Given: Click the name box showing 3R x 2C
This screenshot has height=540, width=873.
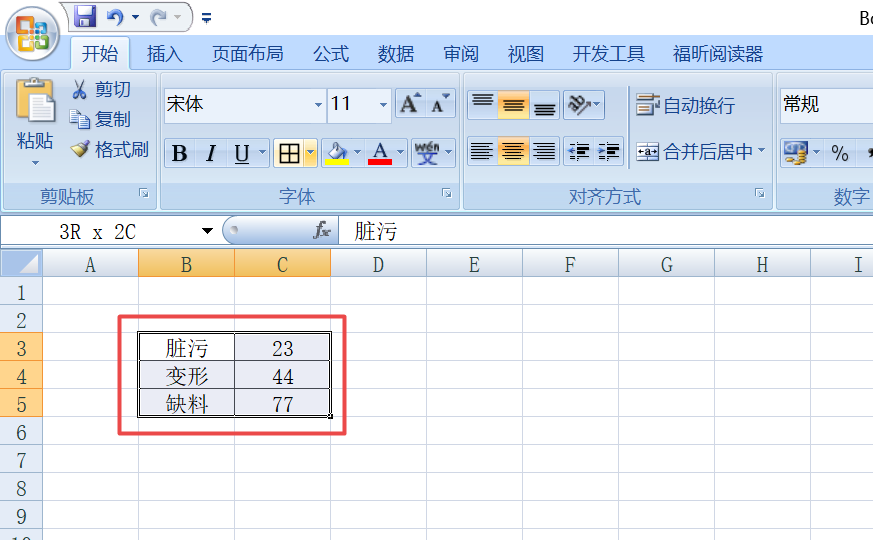Looking at the screenshot, I should pyautogui.click(x=98, y=232).
